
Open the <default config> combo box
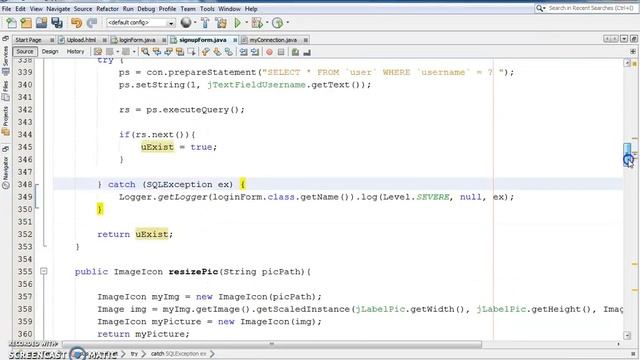coord(141,23)
